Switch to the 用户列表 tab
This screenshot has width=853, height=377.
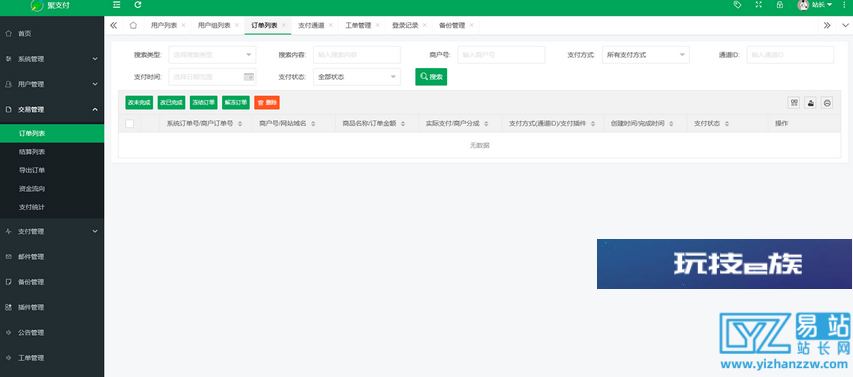164,26
